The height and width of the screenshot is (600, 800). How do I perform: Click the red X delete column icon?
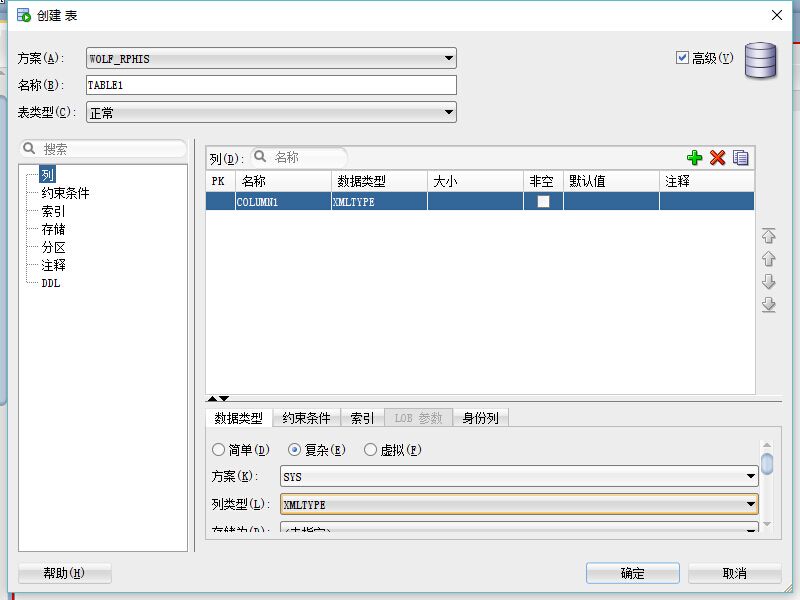click(717, 158)
